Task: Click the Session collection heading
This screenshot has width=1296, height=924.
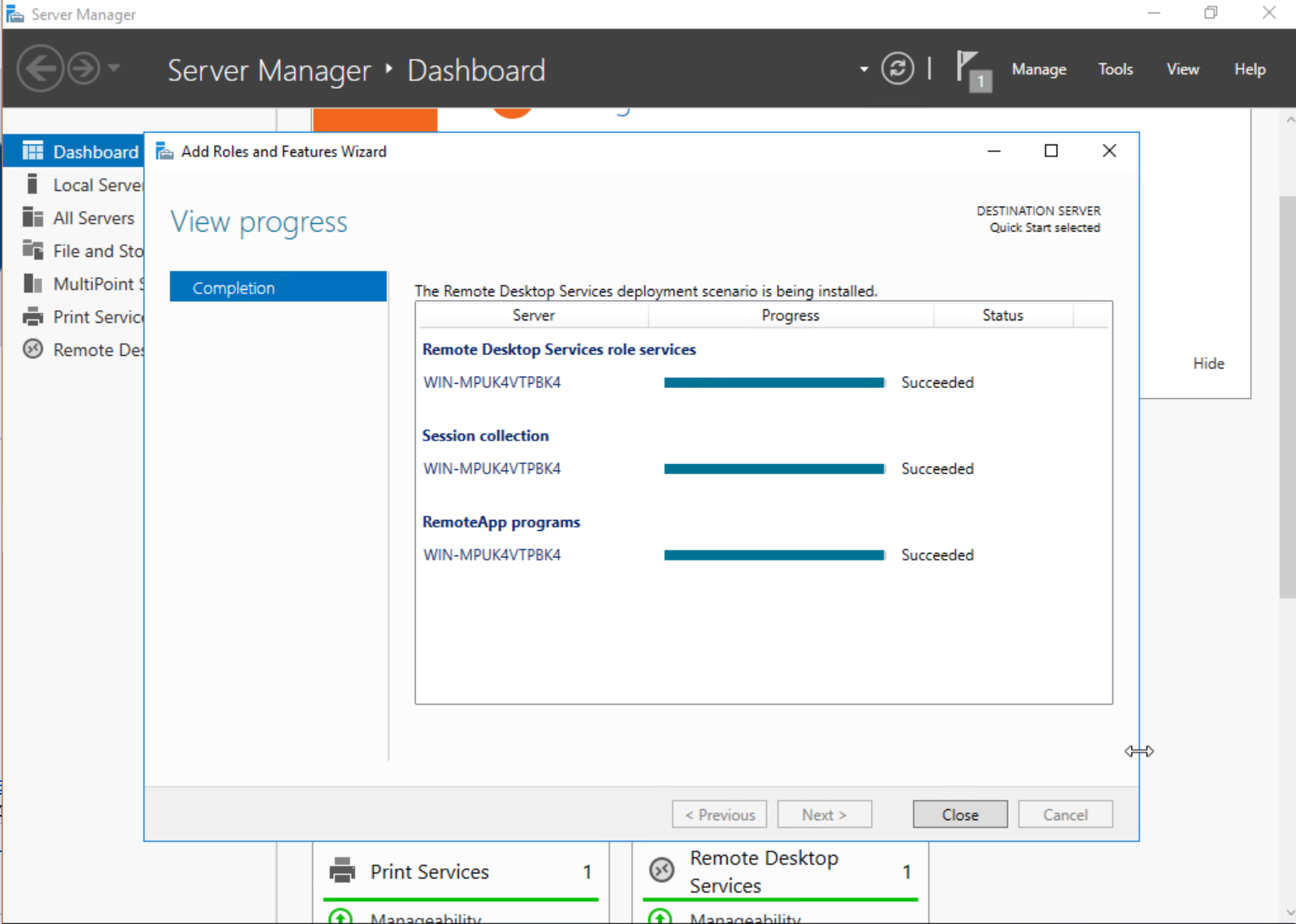Action: pos(485,435)
